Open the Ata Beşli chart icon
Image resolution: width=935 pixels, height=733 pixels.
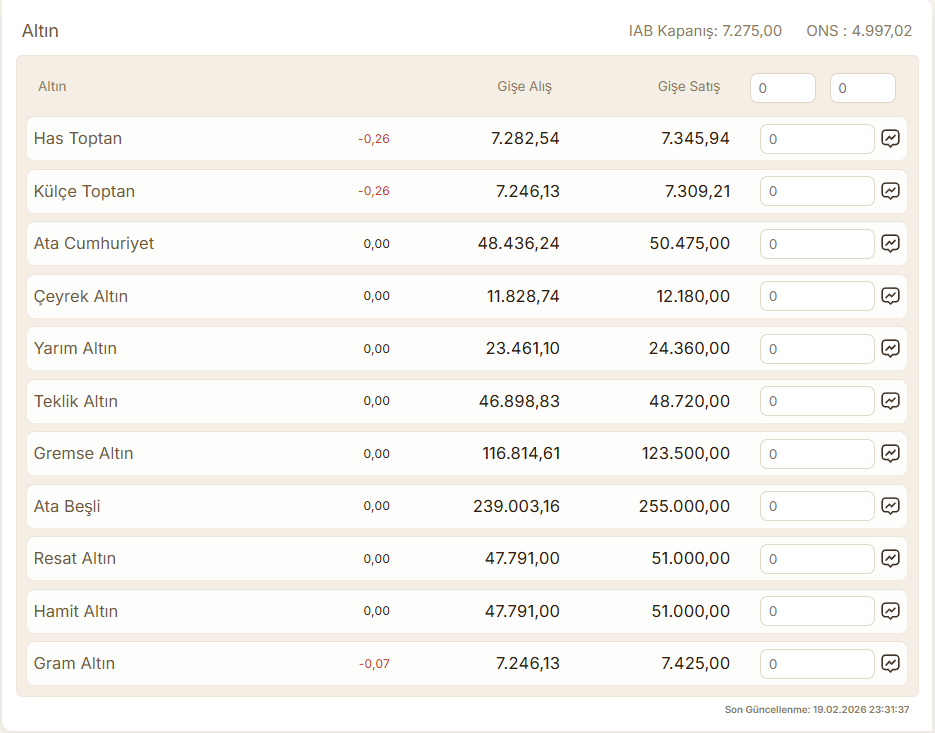(x=890, y=506)
